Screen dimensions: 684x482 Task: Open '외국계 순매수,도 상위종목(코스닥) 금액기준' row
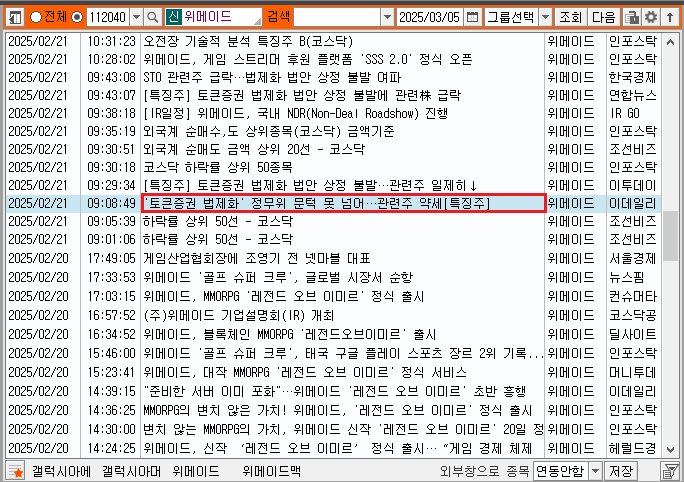click(x=269, y=131)
